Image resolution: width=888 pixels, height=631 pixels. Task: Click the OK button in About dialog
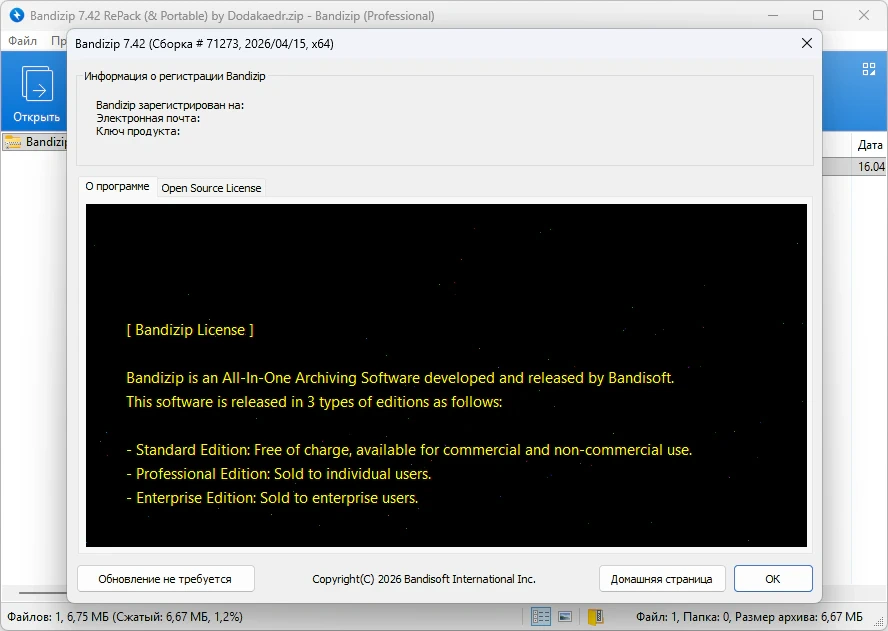[x=773, y=578]
